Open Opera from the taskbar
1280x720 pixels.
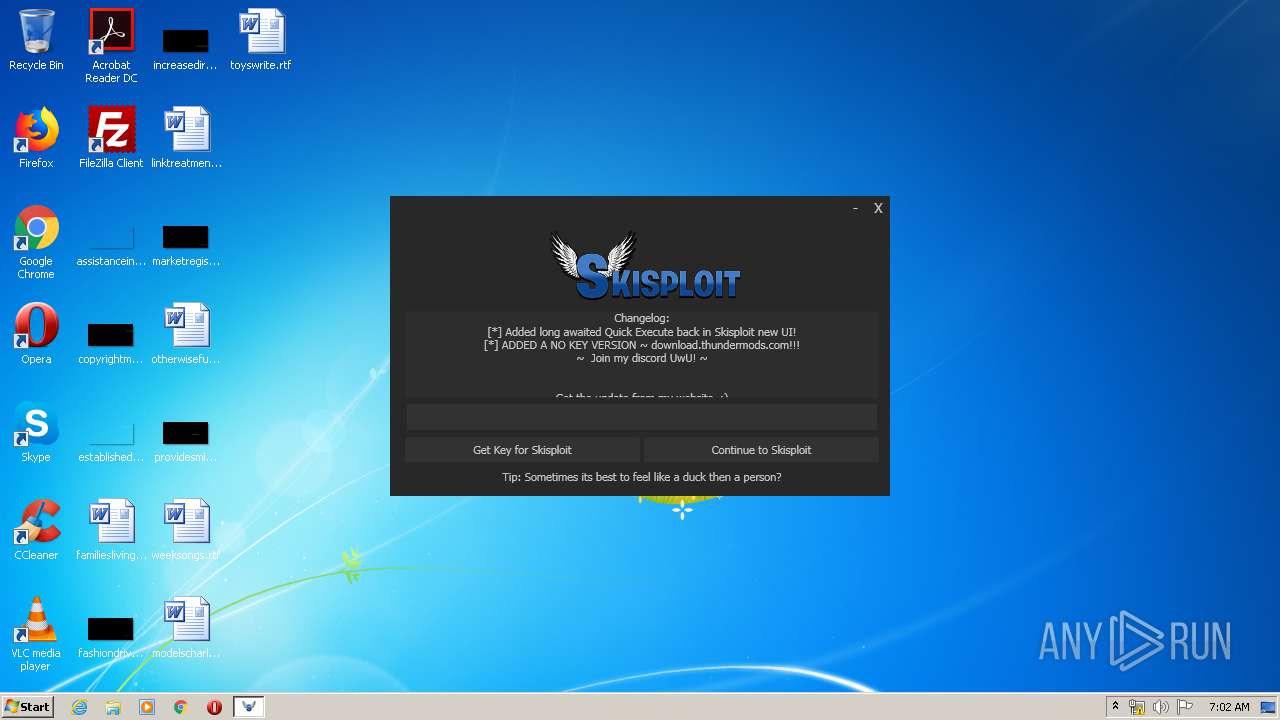click(x=214, y=707)
